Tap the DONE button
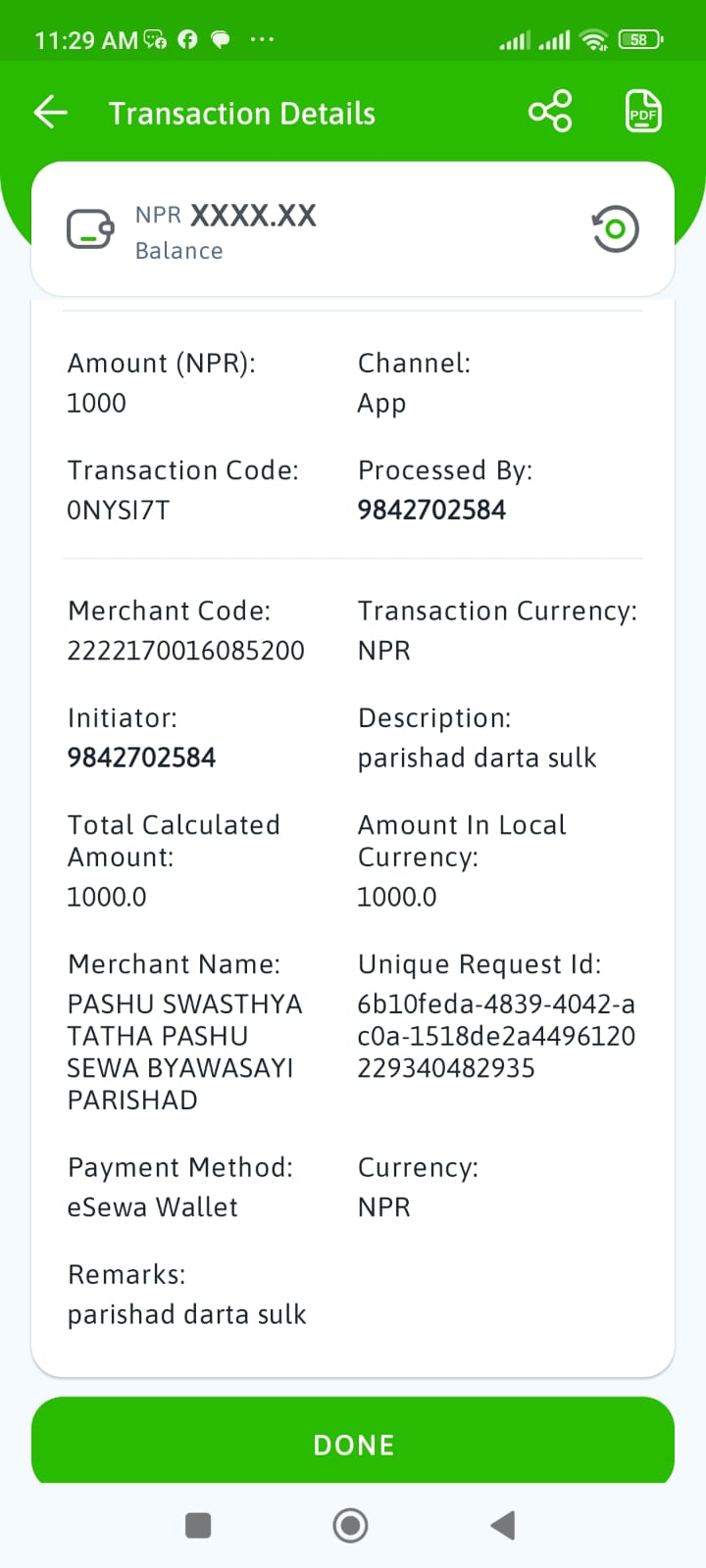 point(353,1445)
